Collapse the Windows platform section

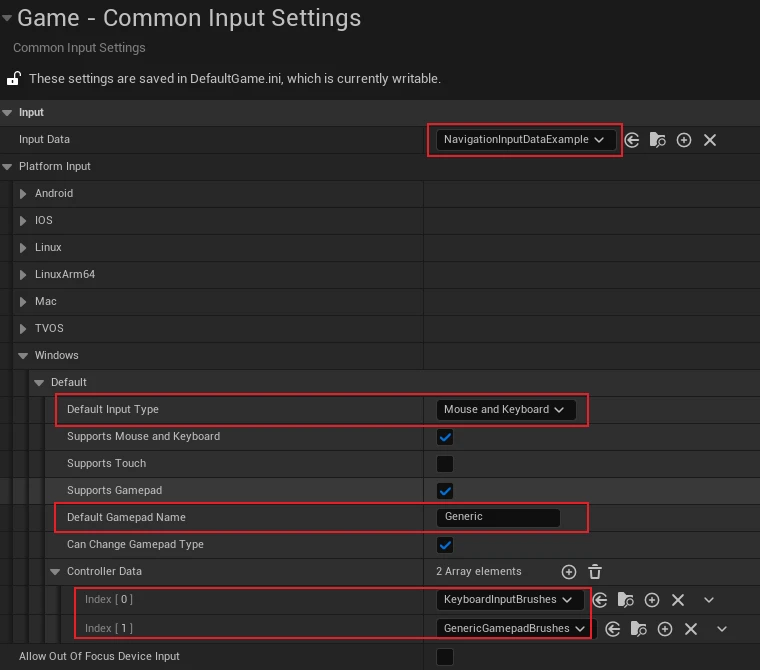(23, 356)
